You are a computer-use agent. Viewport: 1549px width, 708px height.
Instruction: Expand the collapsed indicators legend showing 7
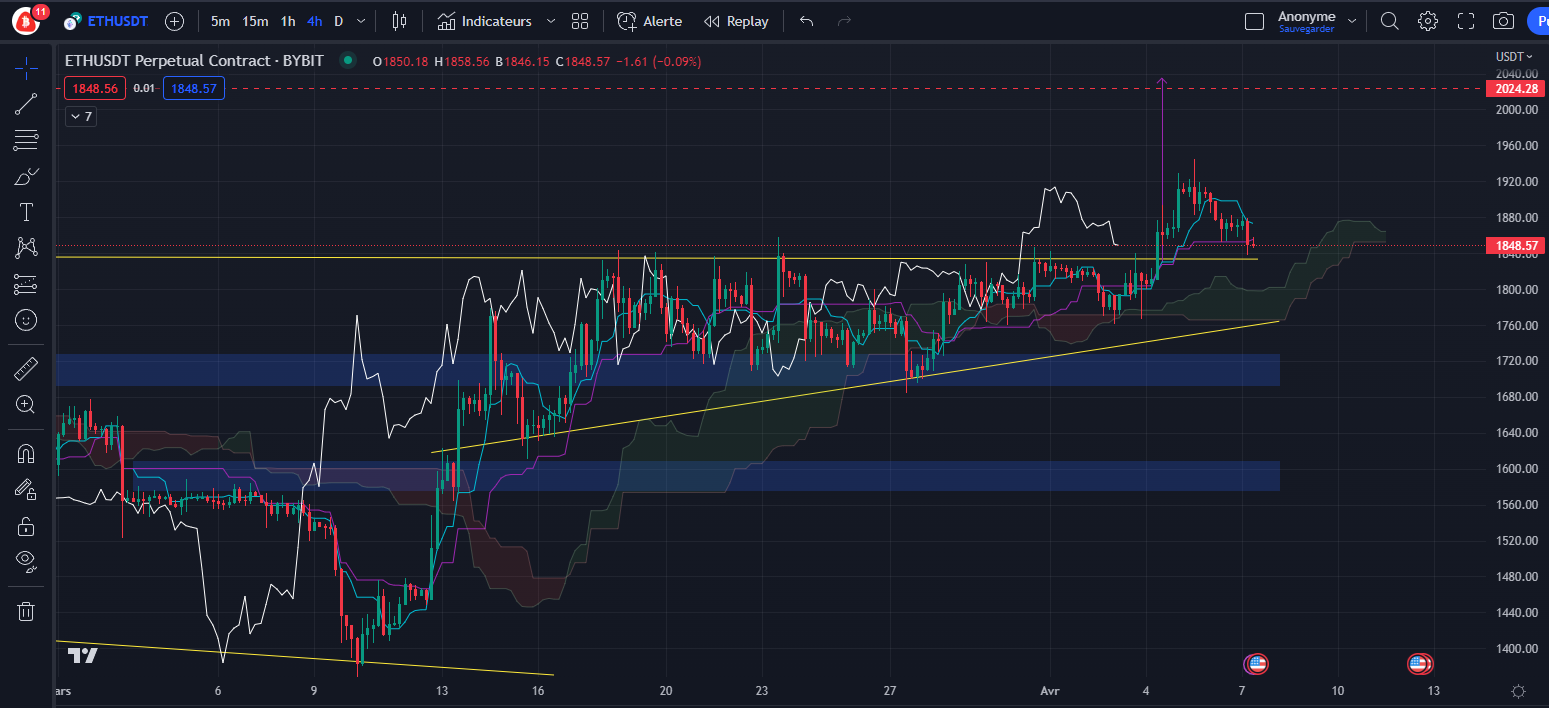pyautogui.click(x=81, y=117)
